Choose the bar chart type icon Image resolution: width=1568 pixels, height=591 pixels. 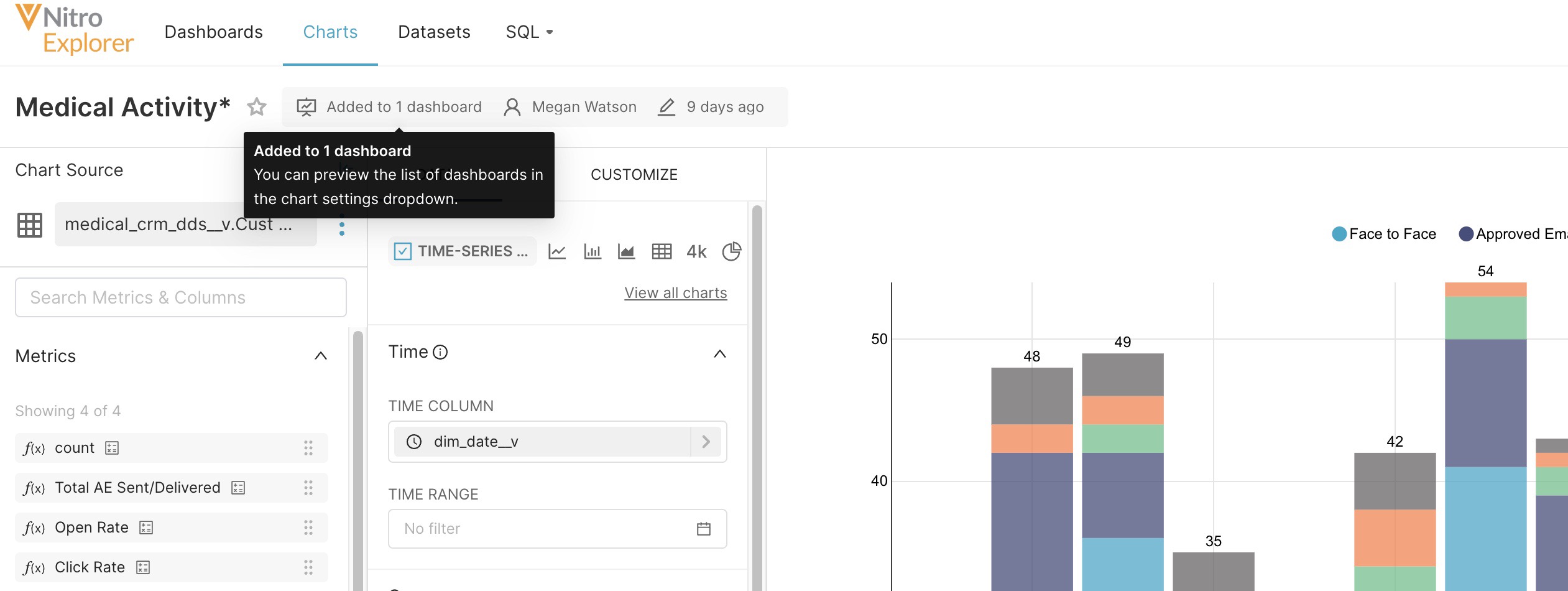pyautogui.click(x=593, y=251)
